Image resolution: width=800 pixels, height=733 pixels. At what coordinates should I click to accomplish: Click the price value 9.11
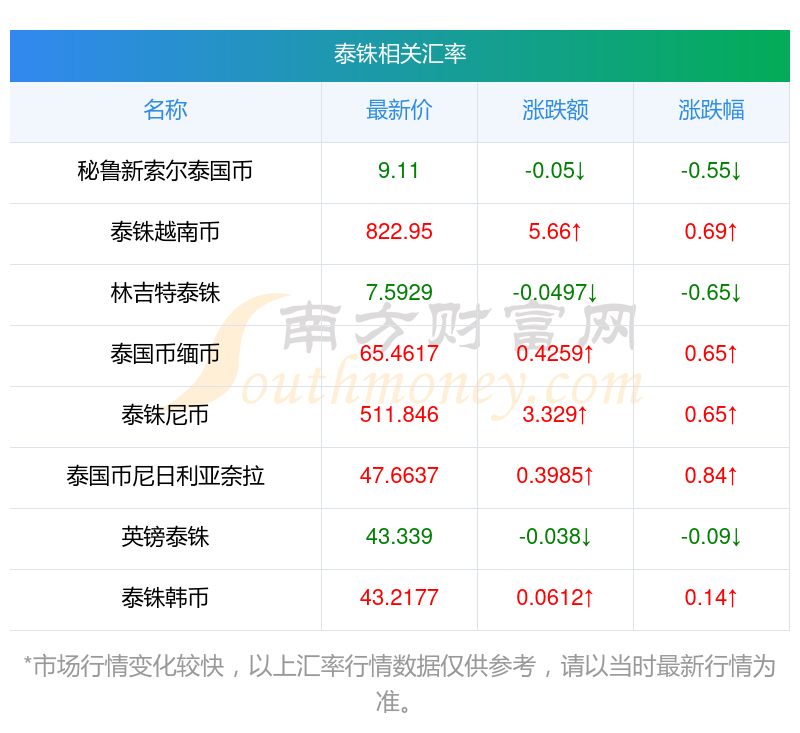click(398, 170)
